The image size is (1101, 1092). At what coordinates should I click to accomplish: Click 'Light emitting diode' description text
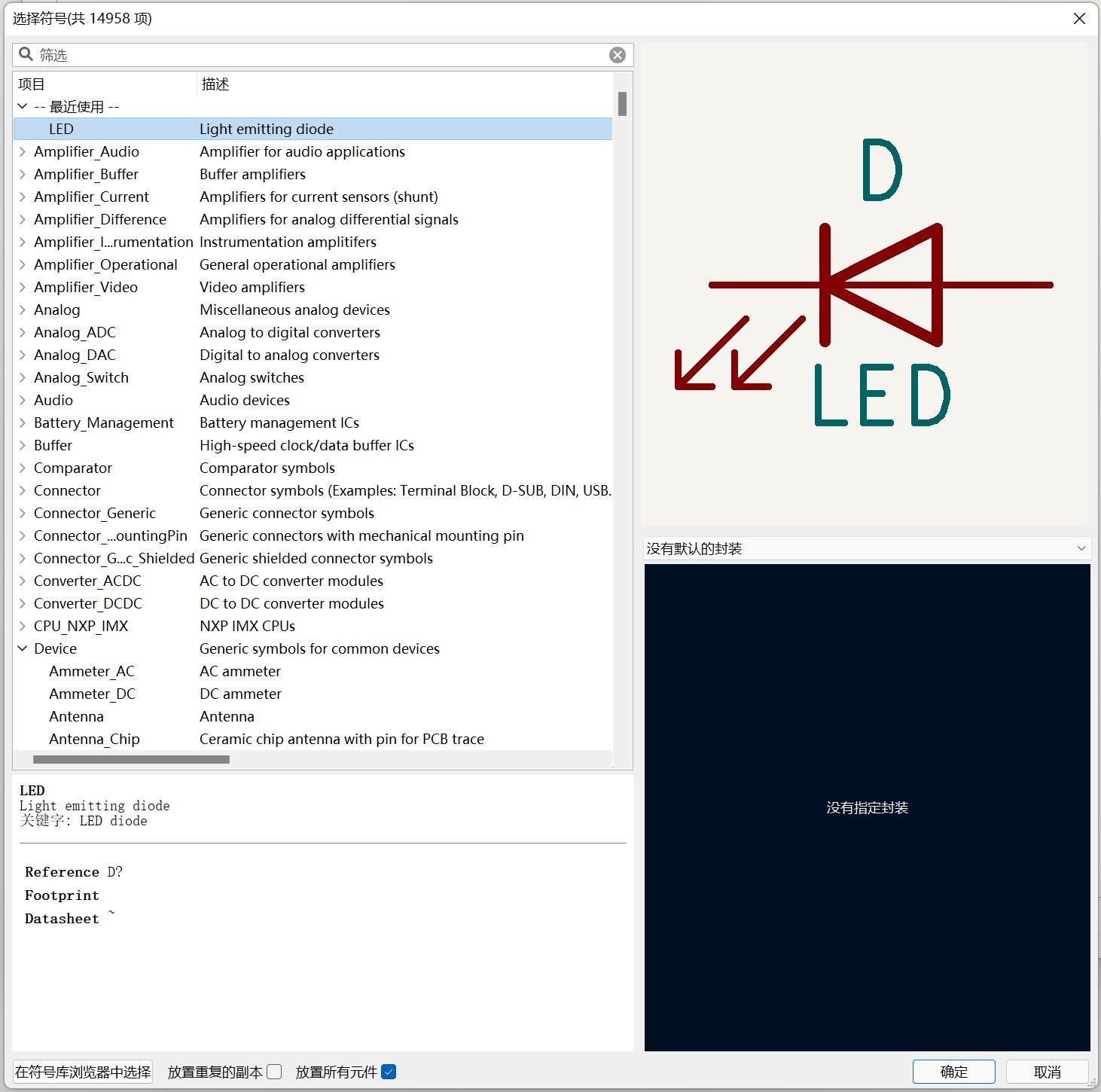click(267, 129)
